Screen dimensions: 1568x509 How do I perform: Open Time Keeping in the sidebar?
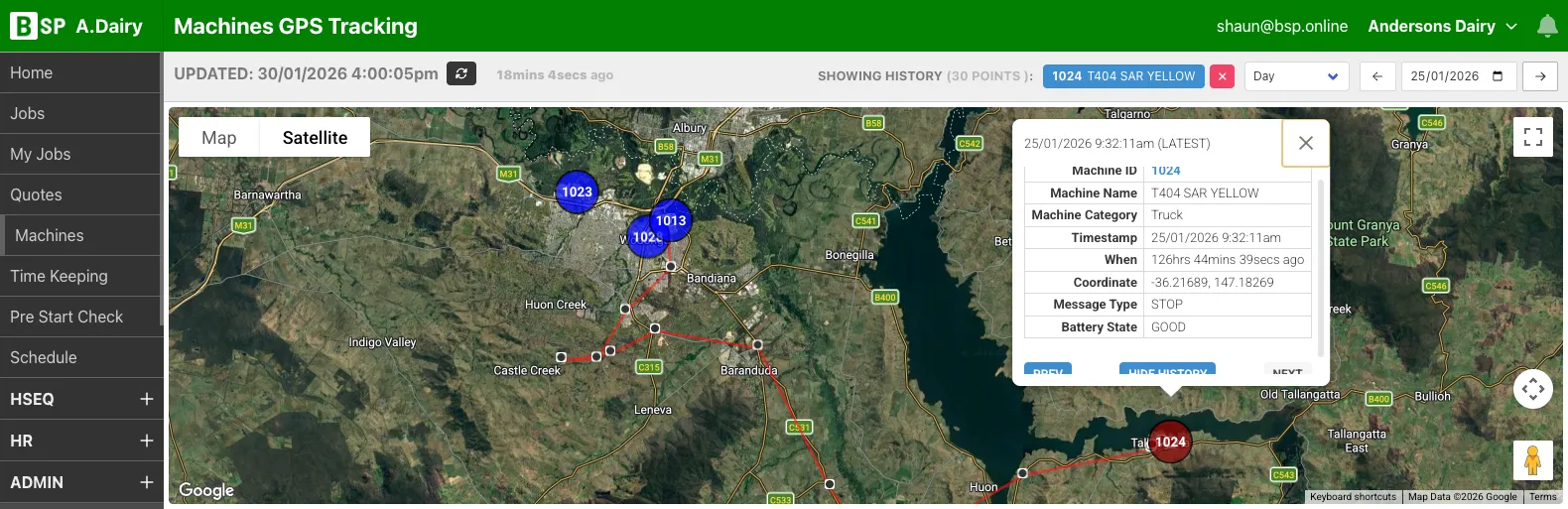[x=80, y=276]
